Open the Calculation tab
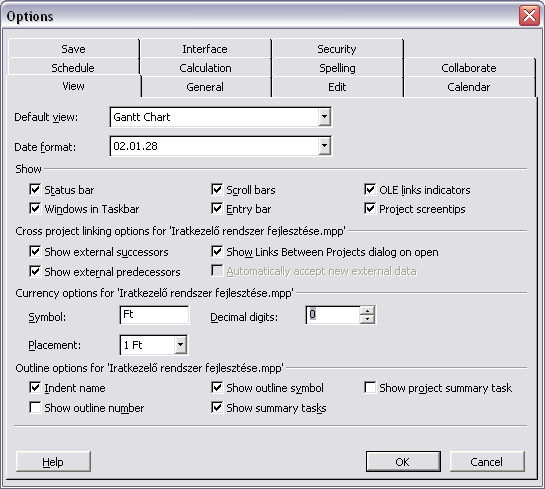Image resolution: width=545 pixels, height=489 pixels. pyautogui.click(x=205, y=67)
